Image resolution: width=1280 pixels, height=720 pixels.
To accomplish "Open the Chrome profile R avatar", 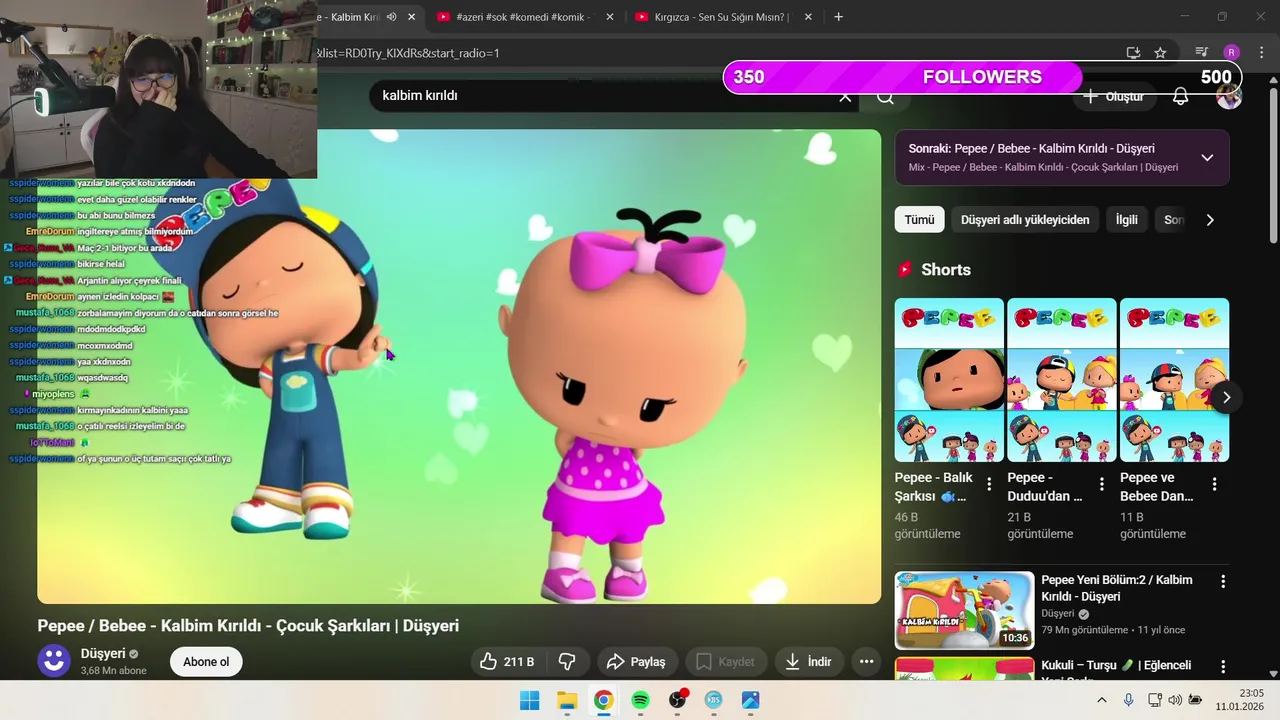I will coord(1231,52).
